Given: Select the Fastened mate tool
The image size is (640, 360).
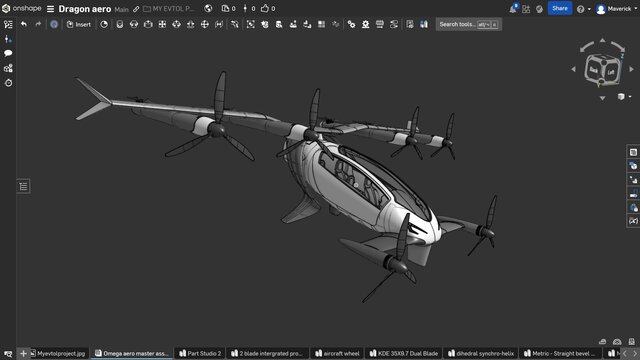Looking at the screenshot, I should click(120, 24).
